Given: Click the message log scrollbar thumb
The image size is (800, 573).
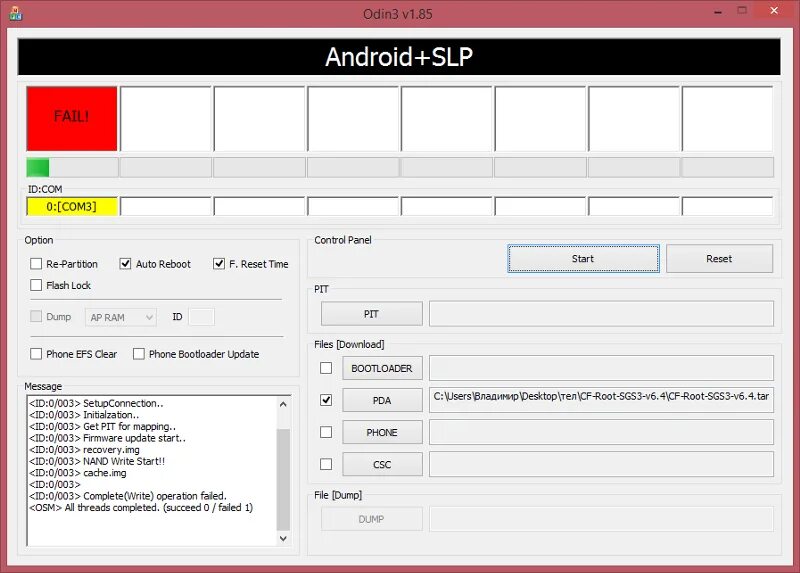Looking at the screenshot, I should 283,480.
